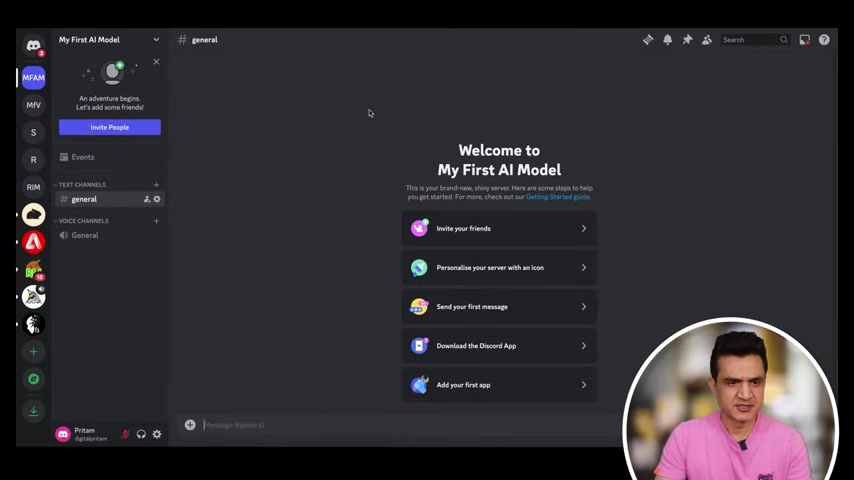
Task: Switch to the MfV server
Action: 33,105
